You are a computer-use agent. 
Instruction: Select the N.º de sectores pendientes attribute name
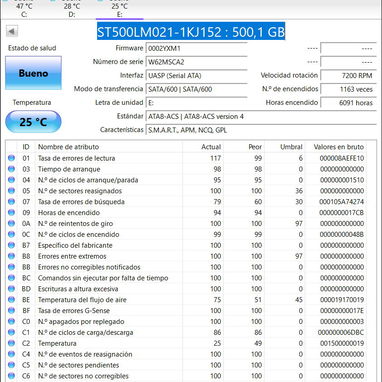[78, 365]
